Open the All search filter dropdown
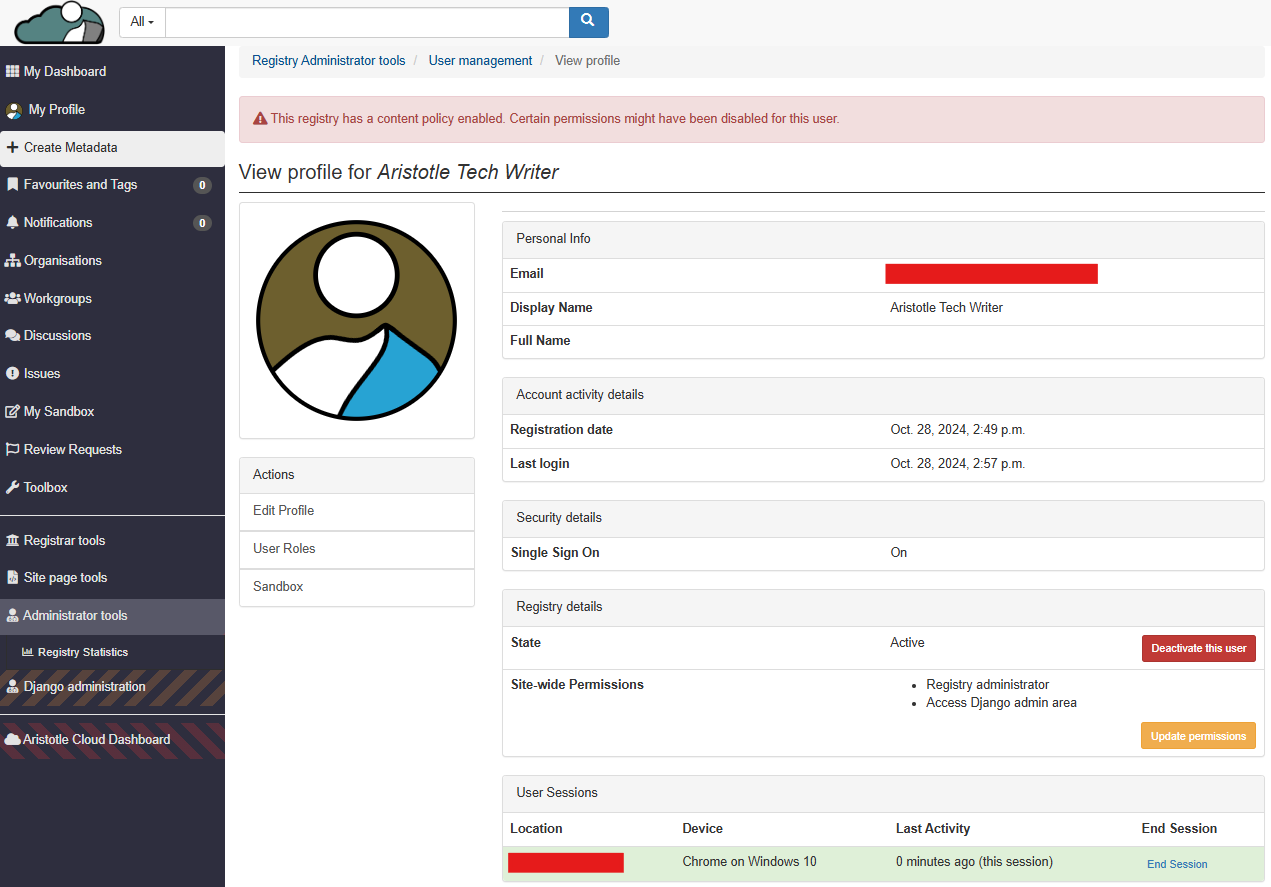The height and width of the screenshot is (887, 1271). point(142,22)
